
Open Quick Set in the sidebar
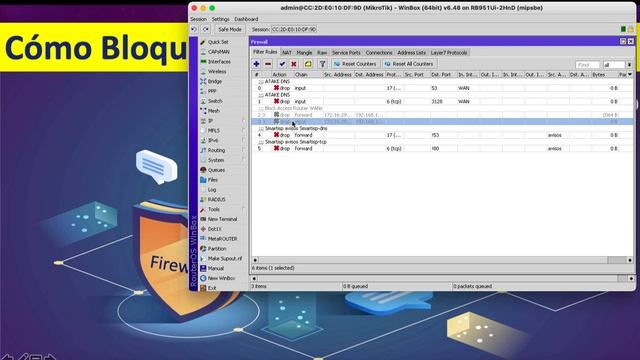(x=218, y=42)
